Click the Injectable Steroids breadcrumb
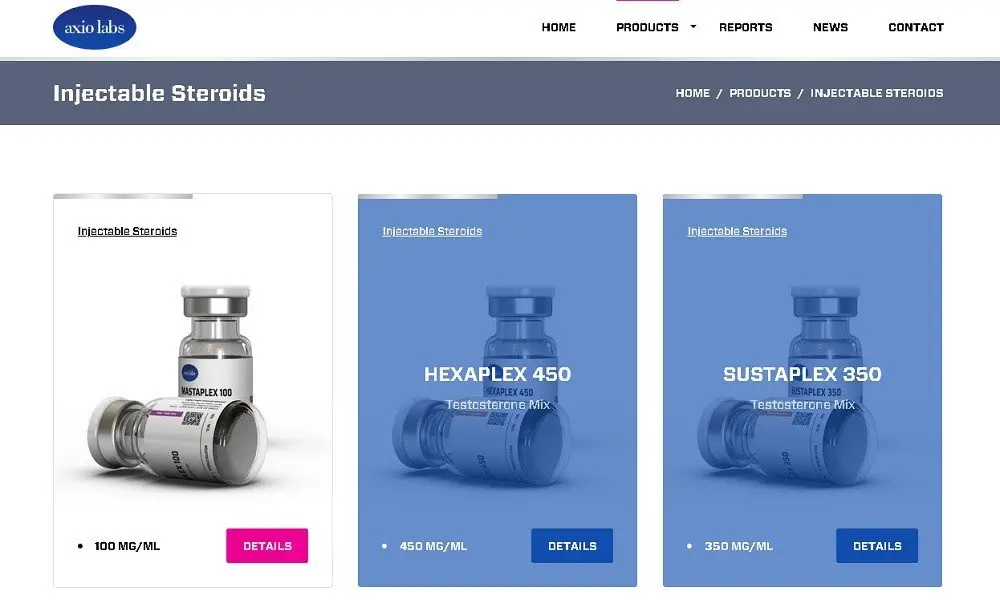 876,93
